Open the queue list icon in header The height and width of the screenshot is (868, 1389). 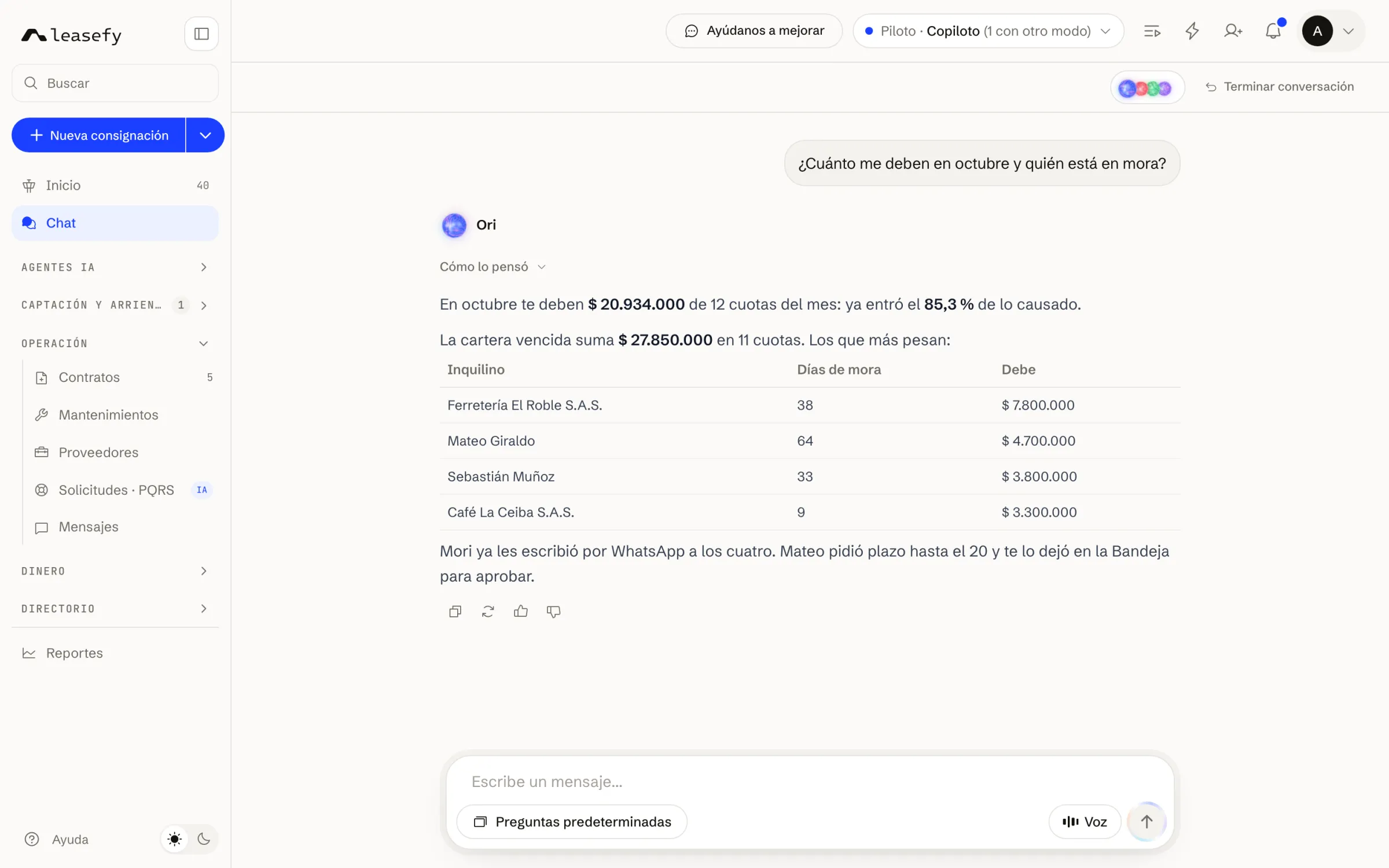1152,31
